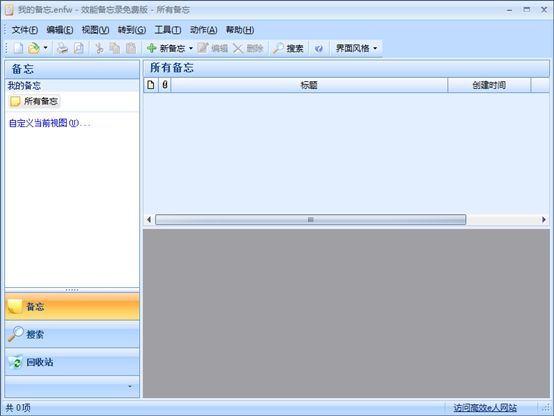This screenshot has width=554, height=416.
Task: Expand the 新备忘 dropdown arrow
Action: click(191, 48)
